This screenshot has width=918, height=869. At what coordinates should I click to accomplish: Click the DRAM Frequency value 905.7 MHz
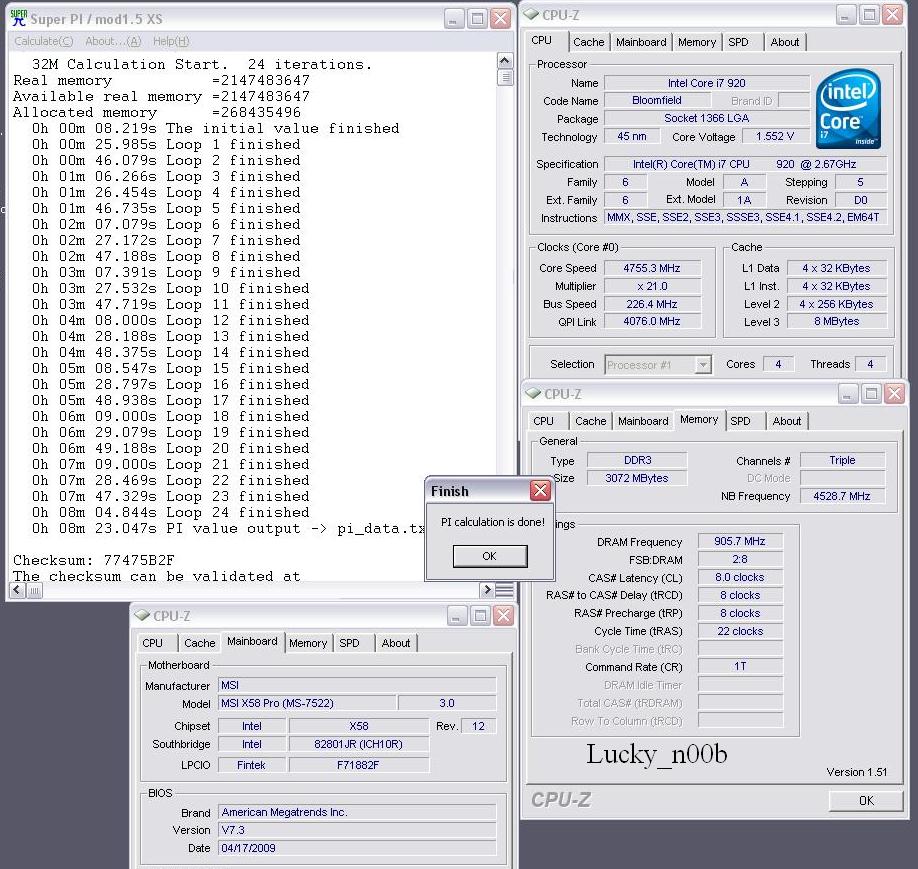[x=740, y=541]
